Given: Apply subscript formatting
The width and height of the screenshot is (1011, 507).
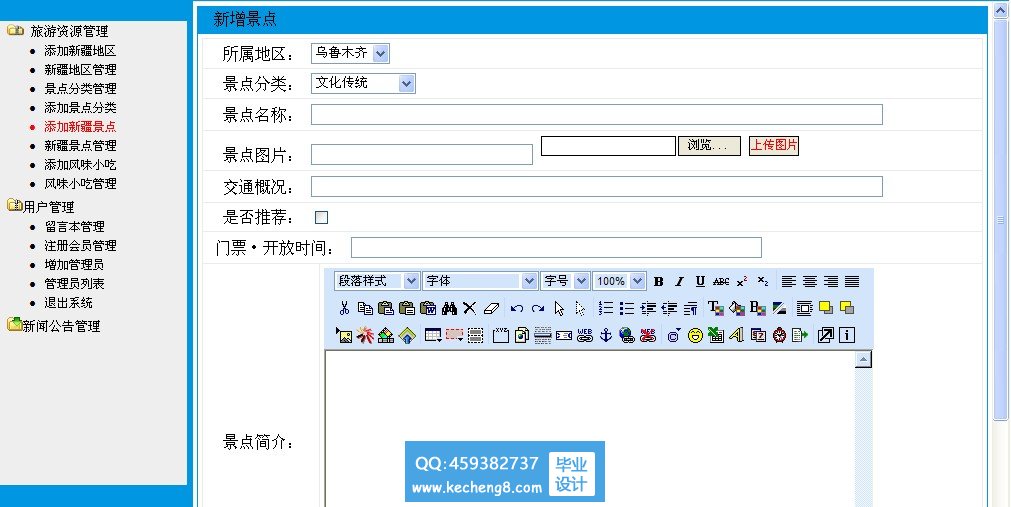Looking at the screenshot, I should pos(763,281).
